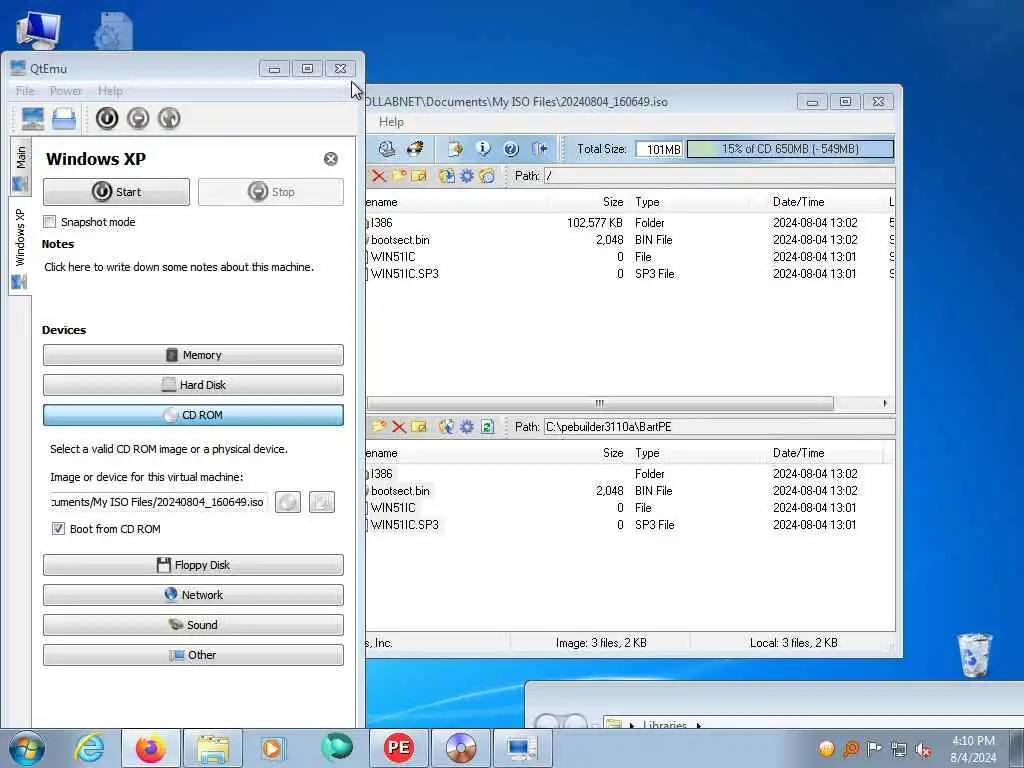Click the right arrow of image pane horizontal scrollbar
Screen dimensions: 1024x768
point(885,403)
